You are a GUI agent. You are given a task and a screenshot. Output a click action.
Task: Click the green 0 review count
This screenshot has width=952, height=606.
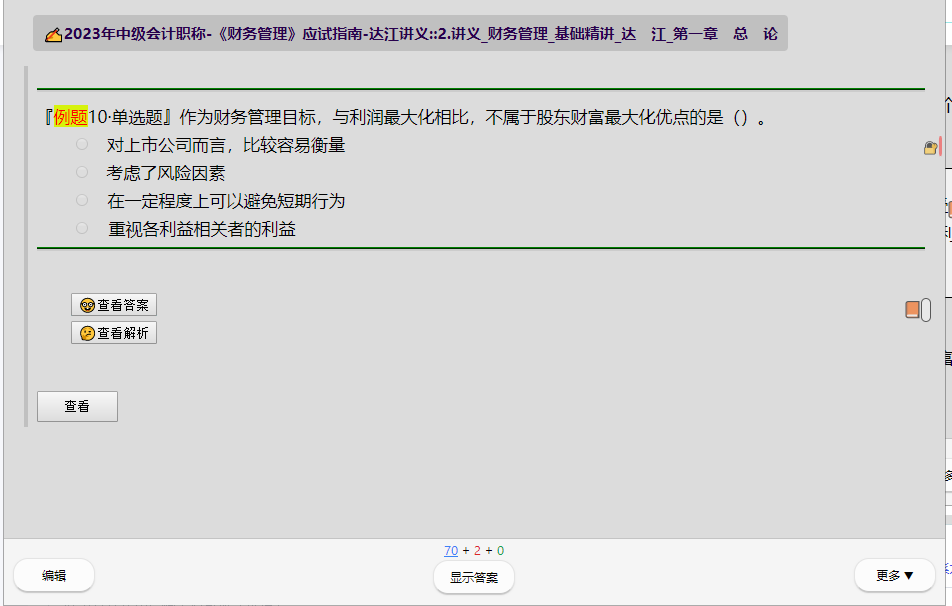click(x=500, y=551)
